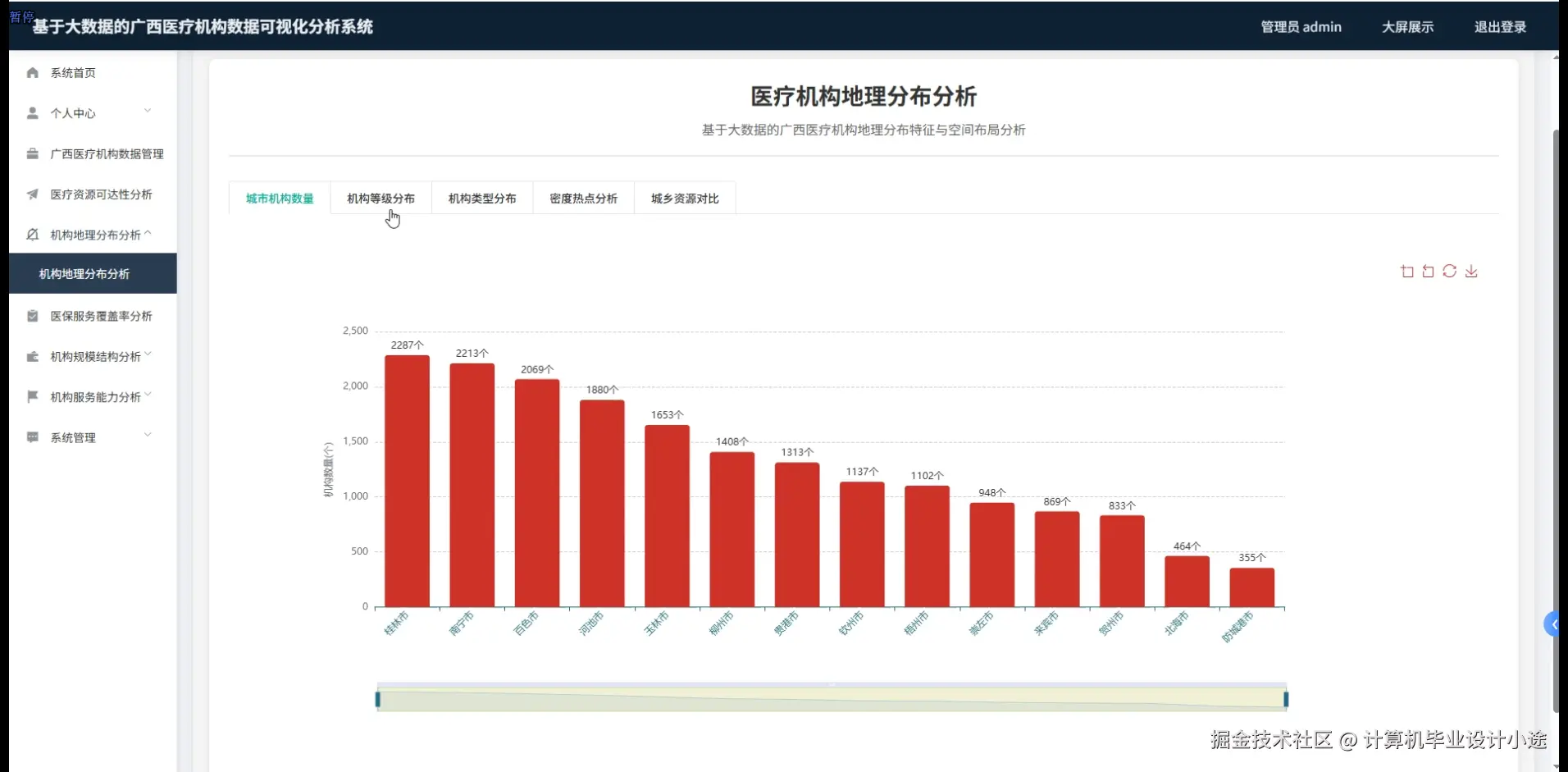Click the user icon next to 个人中心

click(x=32, y=112)
